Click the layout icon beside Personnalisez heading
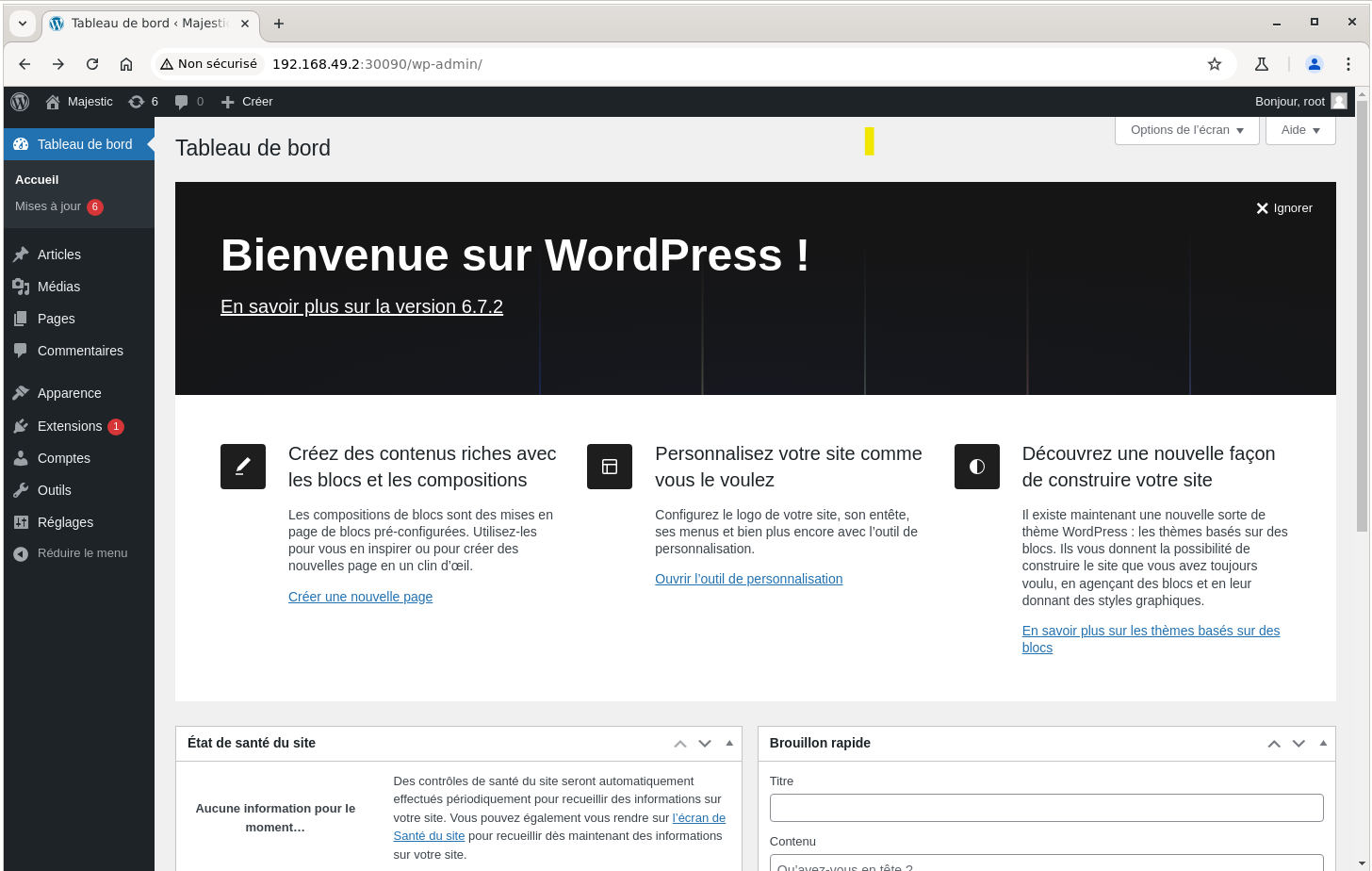The image size is (1372, 871). pyautogui.click(x=610, y=467)
